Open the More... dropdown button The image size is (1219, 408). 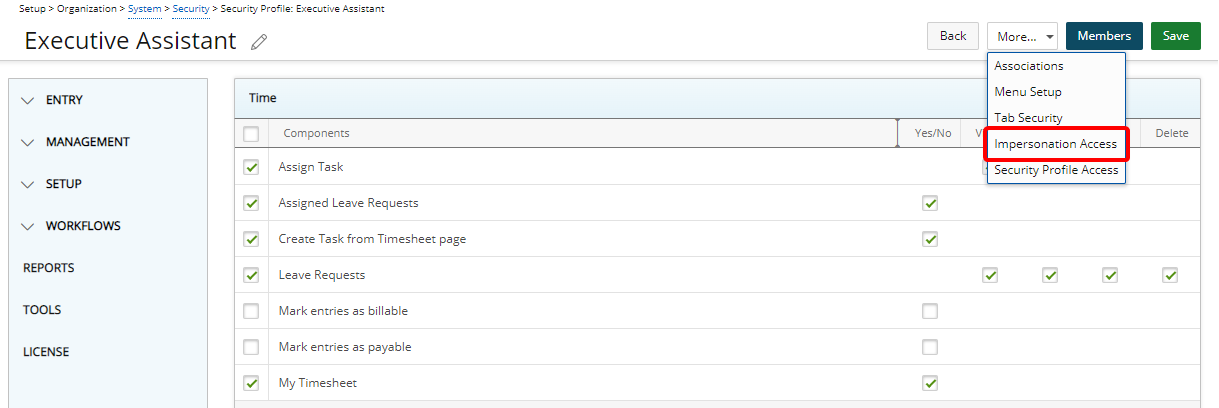click(1022, 36)
